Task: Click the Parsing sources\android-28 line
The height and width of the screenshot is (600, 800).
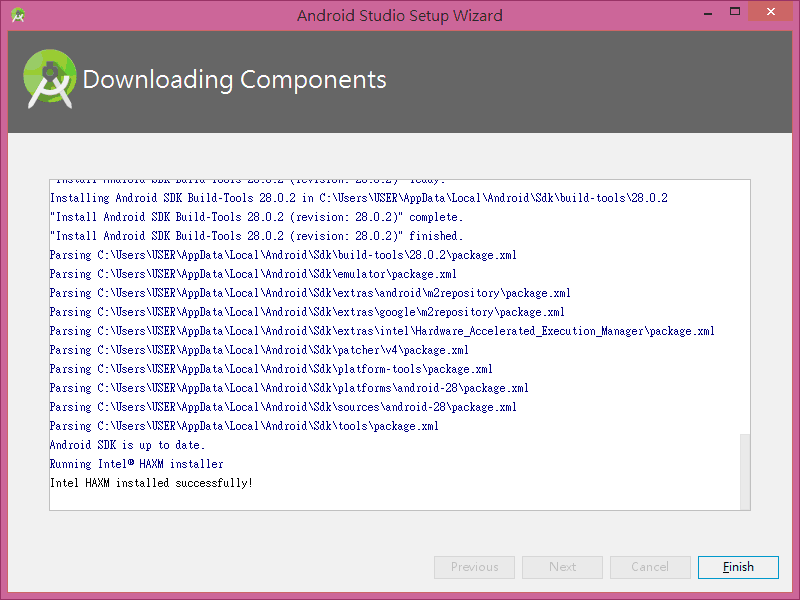Action: tap(283, 407)
